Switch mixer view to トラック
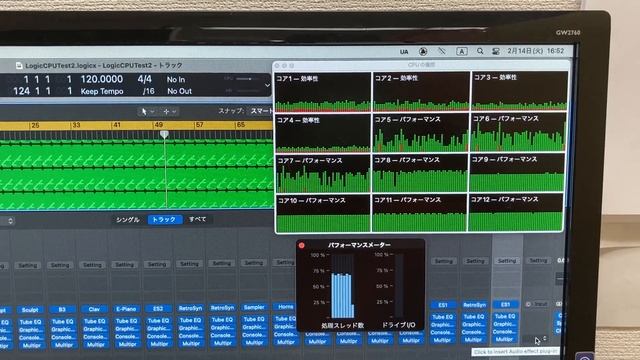This screenshot has height=360, width=640. tap(164, 219)
